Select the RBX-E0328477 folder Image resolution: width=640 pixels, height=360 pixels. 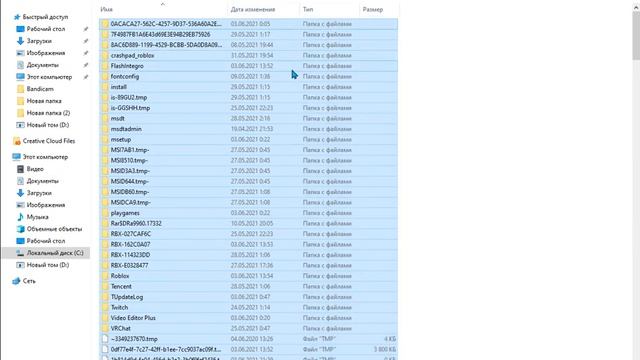coord(129,265)
